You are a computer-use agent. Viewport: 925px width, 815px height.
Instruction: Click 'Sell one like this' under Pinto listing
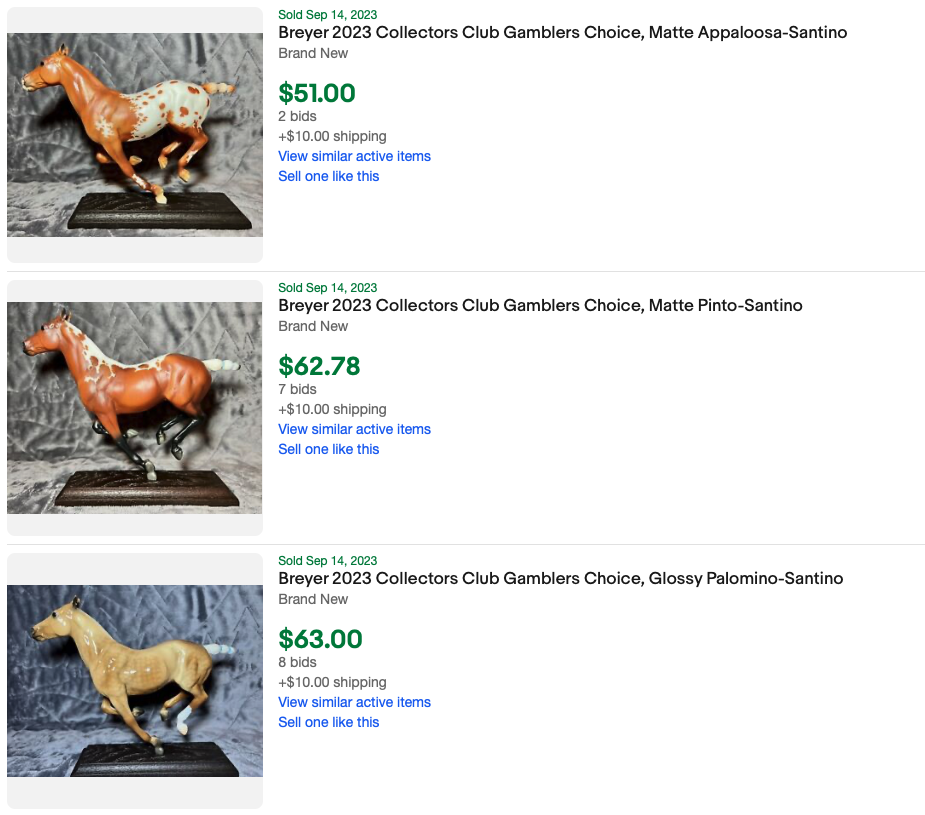pos(328,449)
